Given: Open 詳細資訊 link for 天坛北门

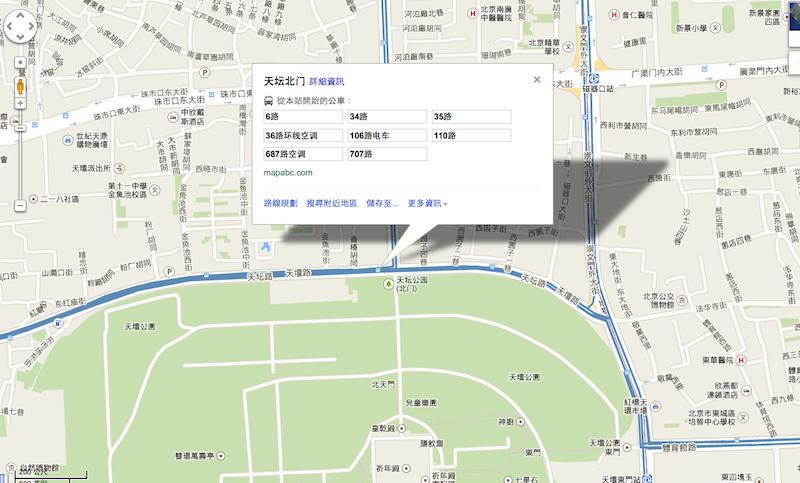Looking at the screenshot, I should click(327, 82).
